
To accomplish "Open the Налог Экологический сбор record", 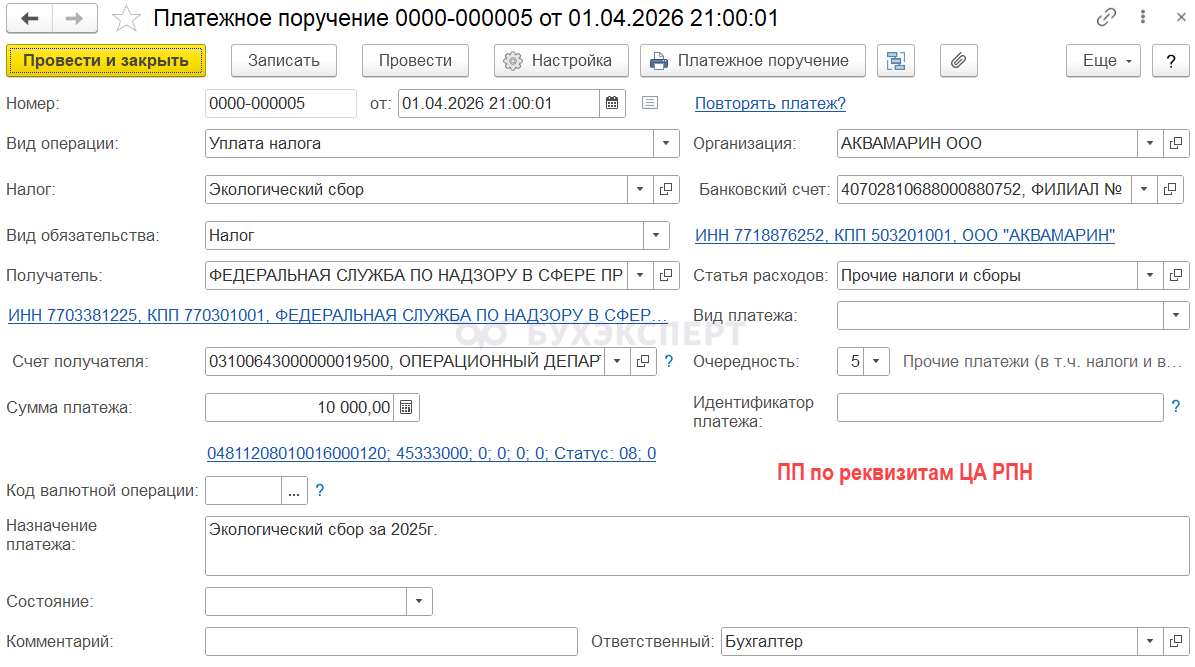I will click(666, 190).
